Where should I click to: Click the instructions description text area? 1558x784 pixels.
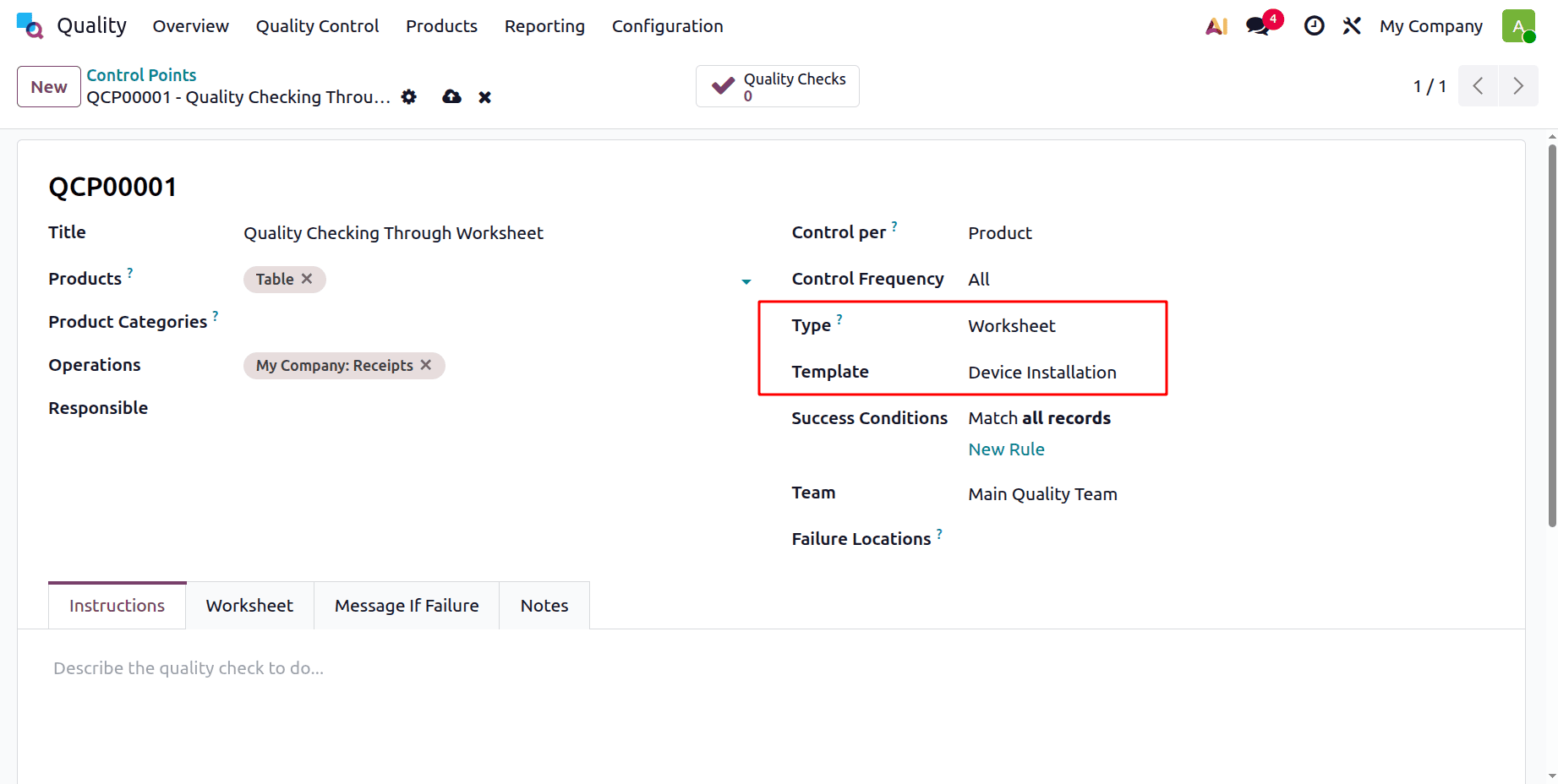coord(771,668)
